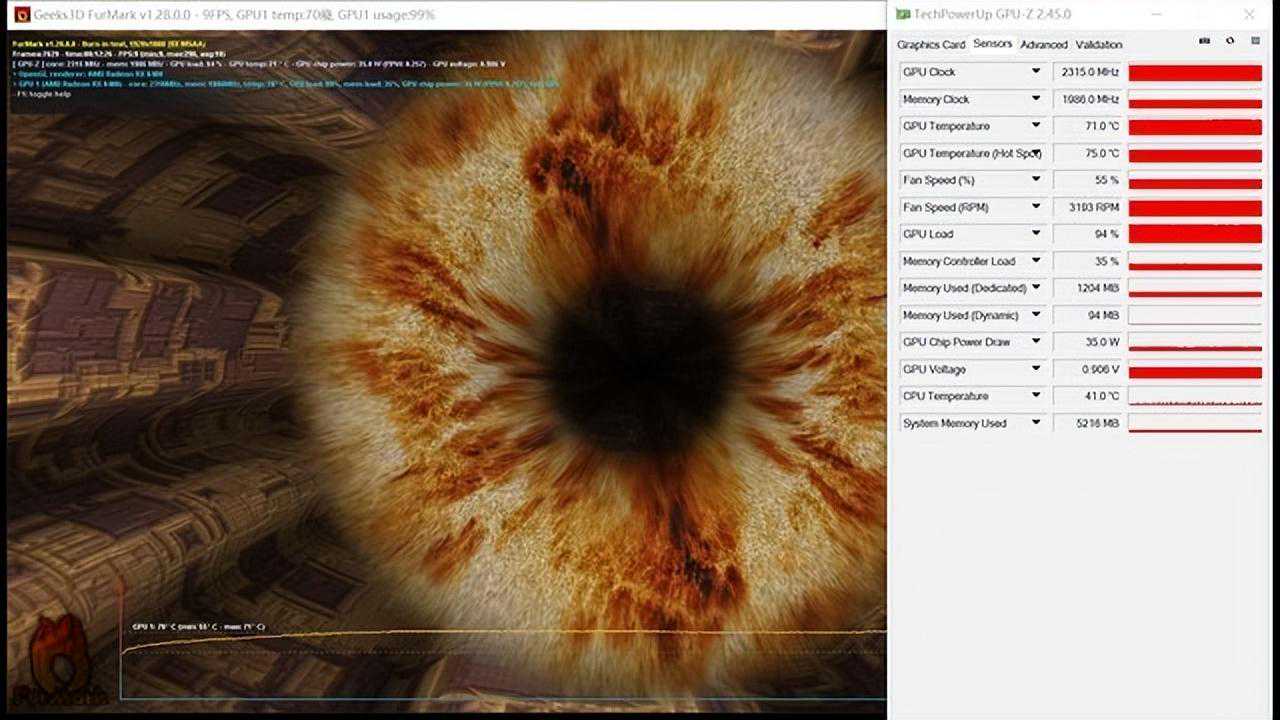1280x720 pixels.
Task: Expand the GPU Chip Power Draw dropdown
Action: tap(1036, 342)
